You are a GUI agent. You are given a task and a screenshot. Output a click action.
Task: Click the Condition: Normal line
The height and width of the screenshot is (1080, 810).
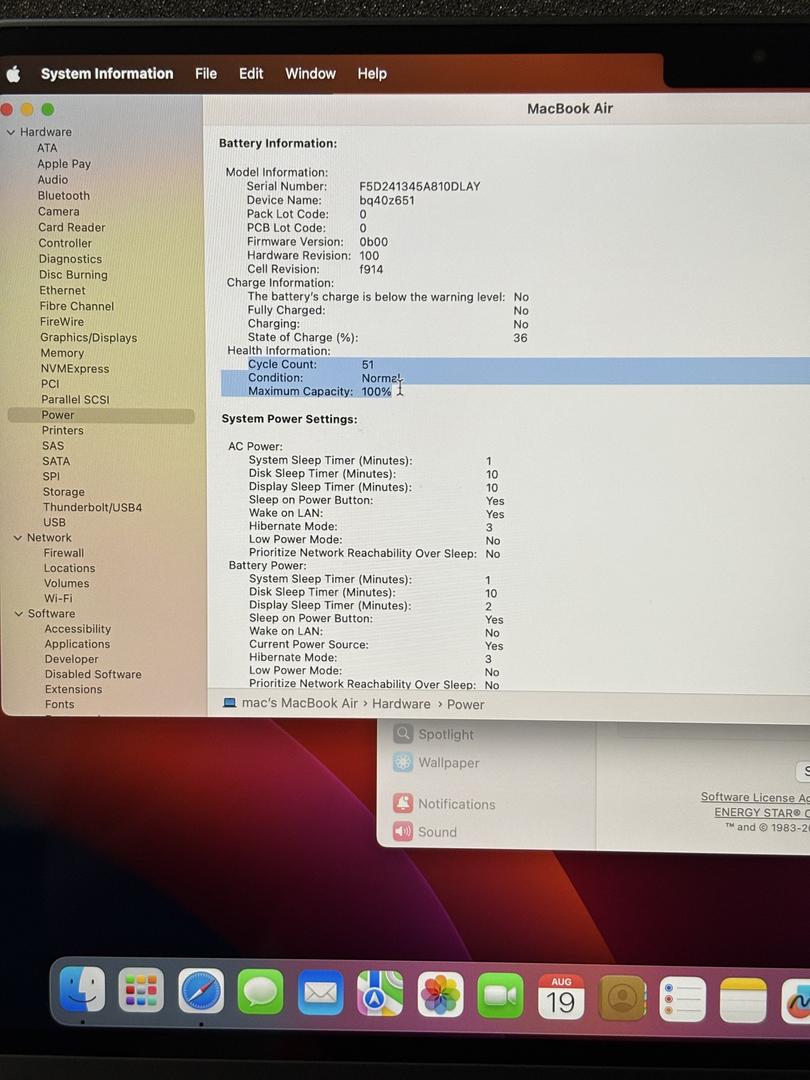pyautogui.click(x=324, y=377)
